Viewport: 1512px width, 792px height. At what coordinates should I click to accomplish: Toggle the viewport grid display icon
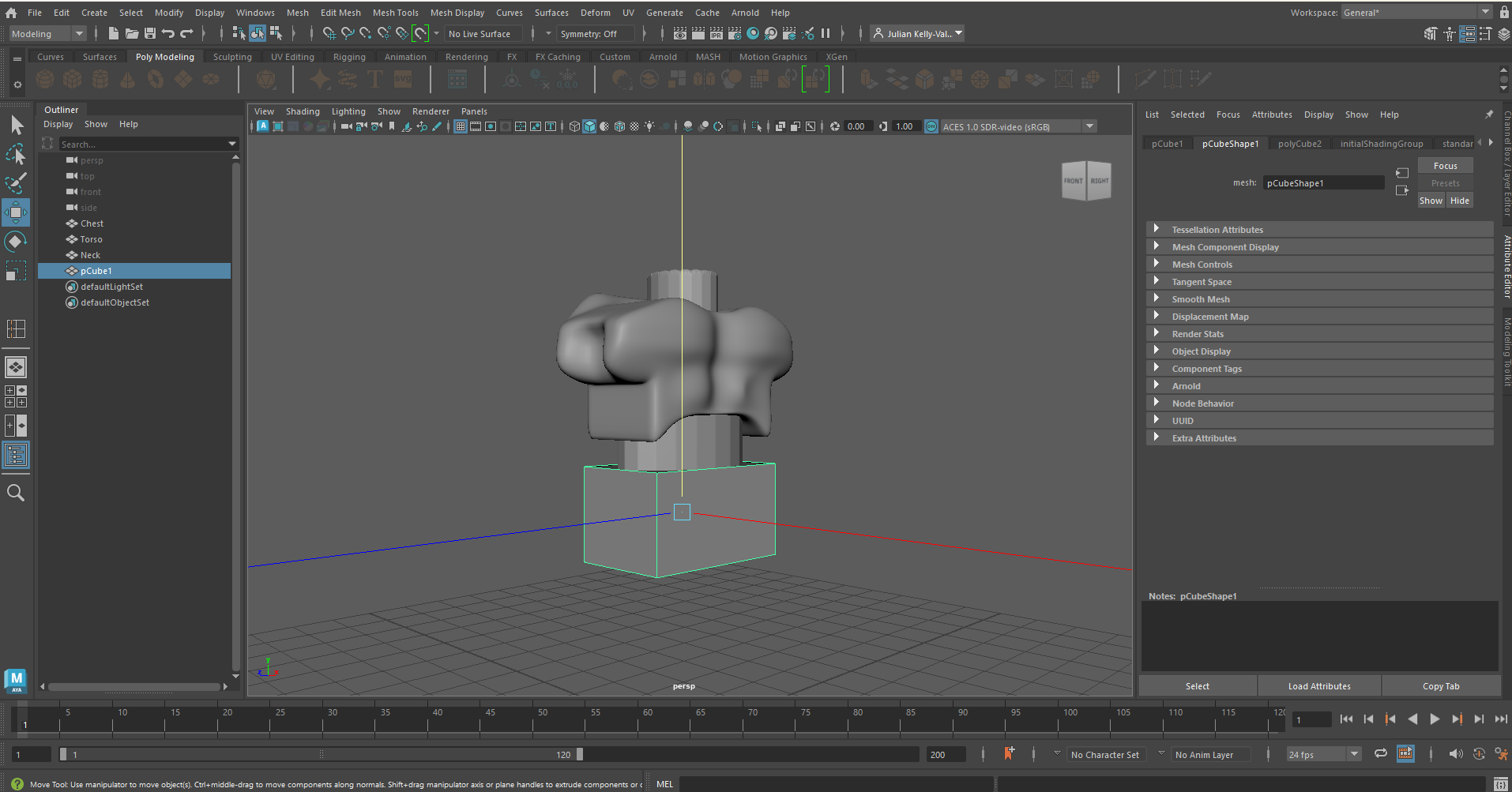tap(460, 126)
